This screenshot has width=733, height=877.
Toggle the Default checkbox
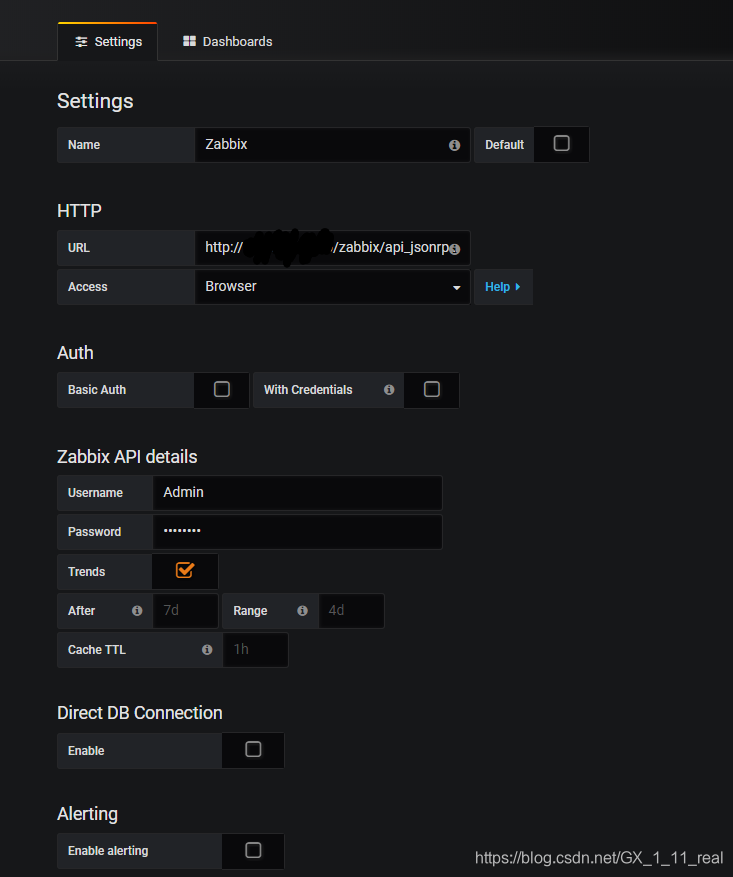point(561,144)
